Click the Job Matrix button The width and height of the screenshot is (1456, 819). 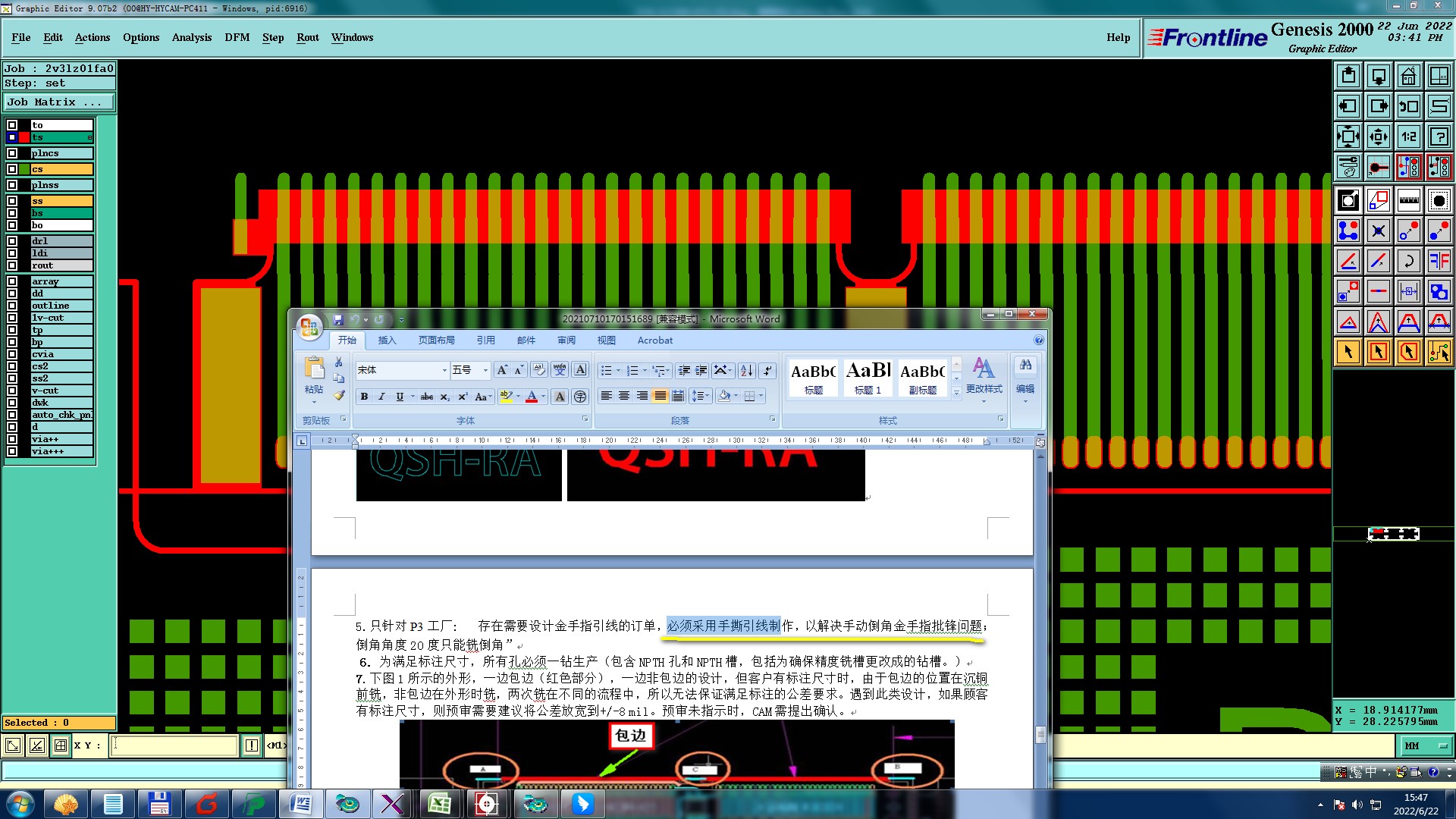[x=59, y=102]
